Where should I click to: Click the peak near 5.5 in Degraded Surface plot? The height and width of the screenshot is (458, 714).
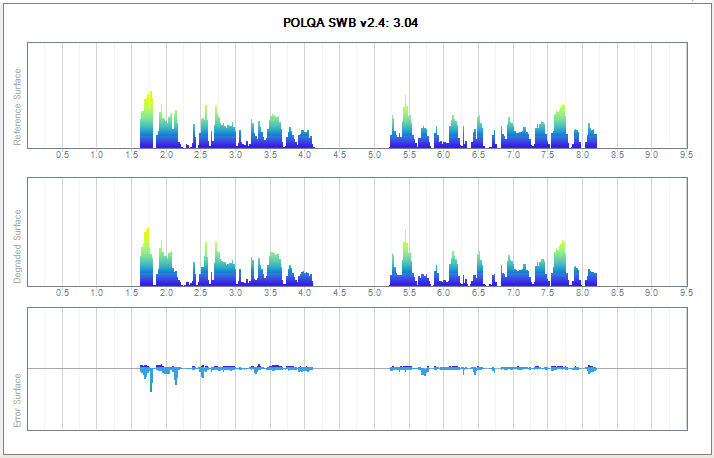click(x=405, y=248)
